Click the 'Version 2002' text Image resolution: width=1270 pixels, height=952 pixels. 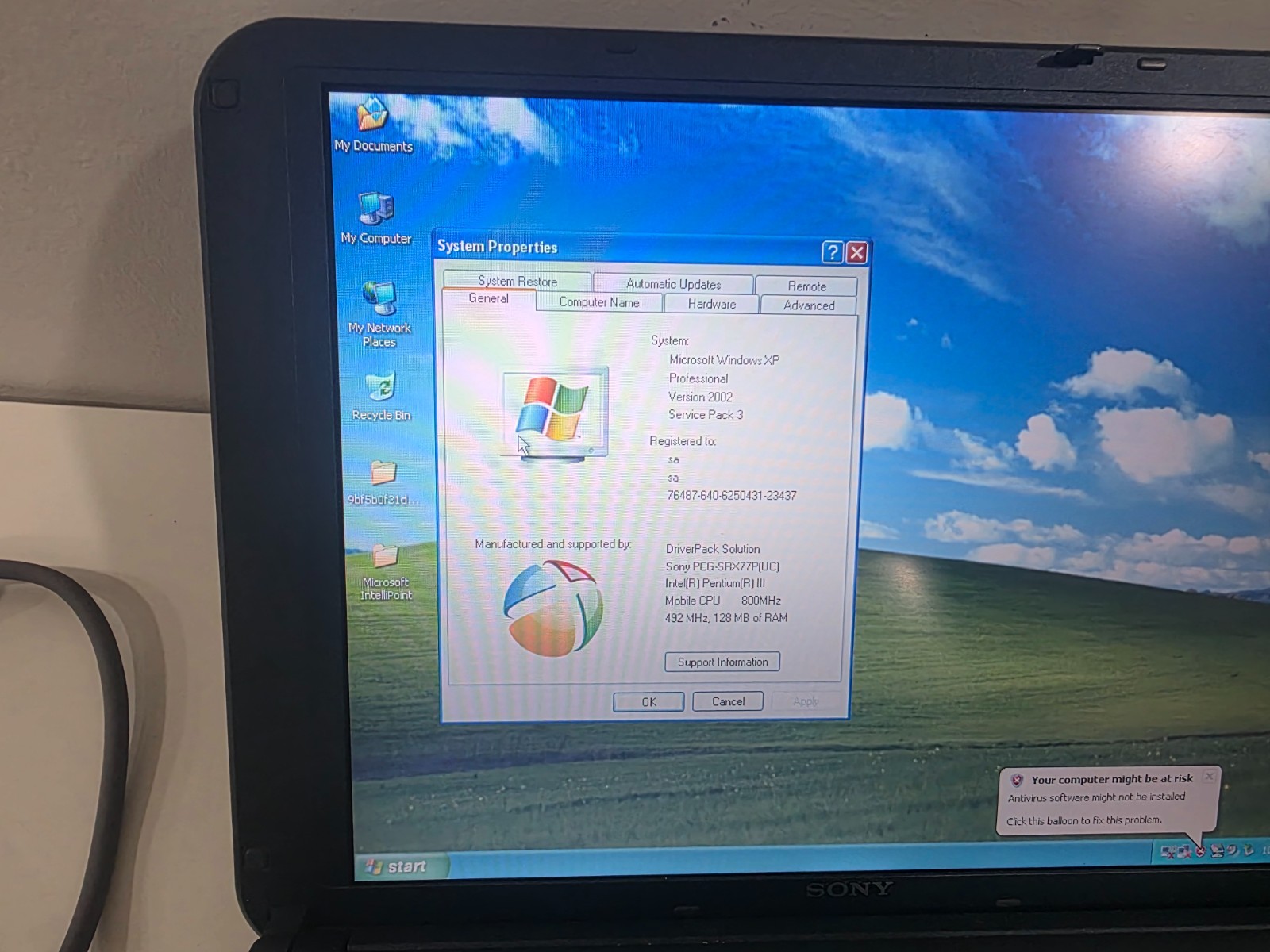pyautogui.click(x=700, y=397)
